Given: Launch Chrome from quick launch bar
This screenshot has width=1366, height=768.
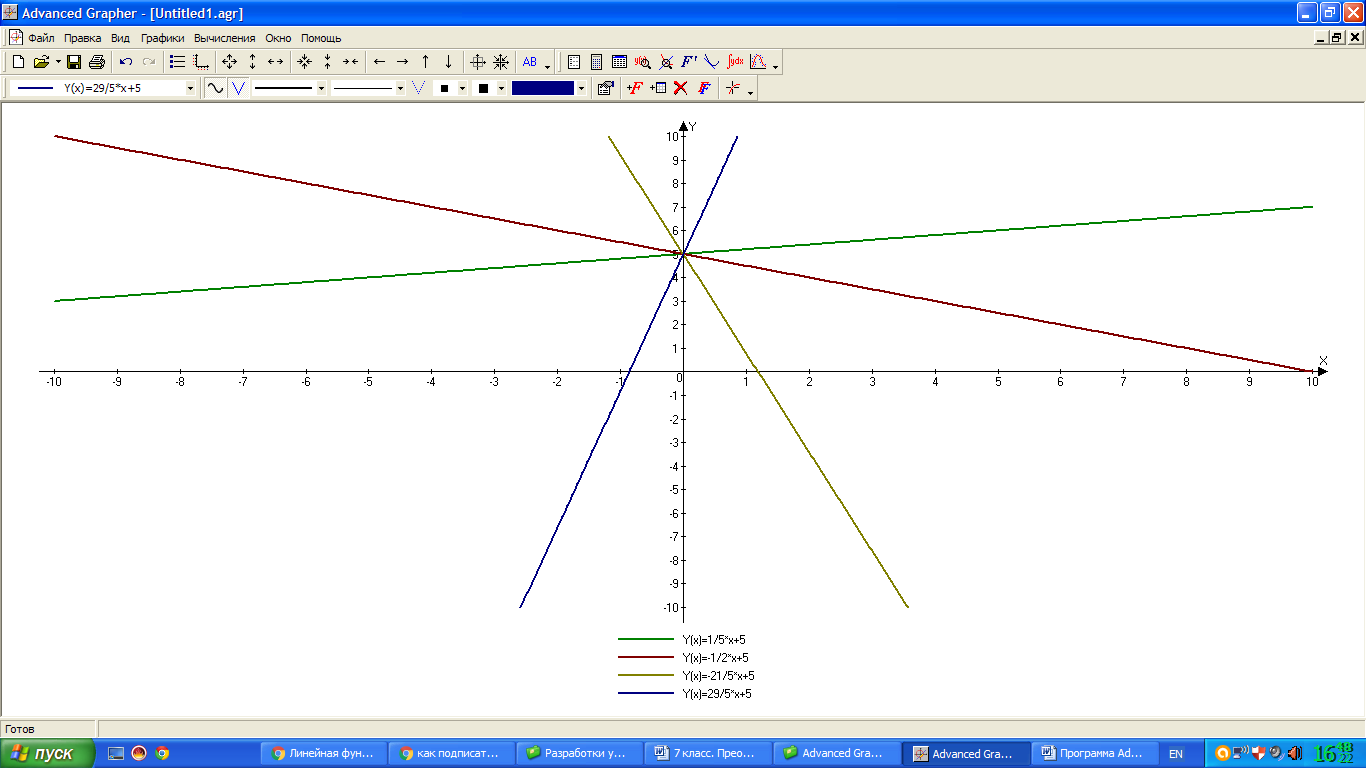Looking at the screenshot, I should (x=162, y=754).
